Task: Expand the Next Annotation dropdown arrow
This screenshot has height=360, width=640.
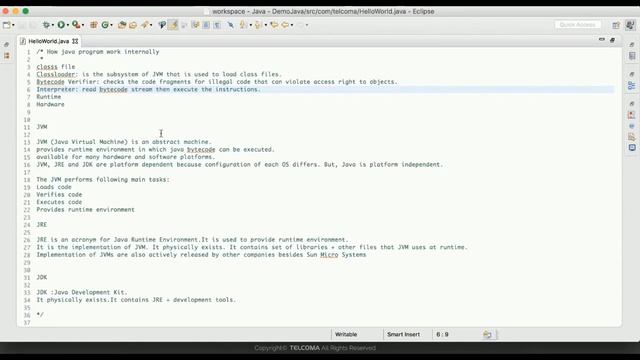Action: (x=251, y=25)
